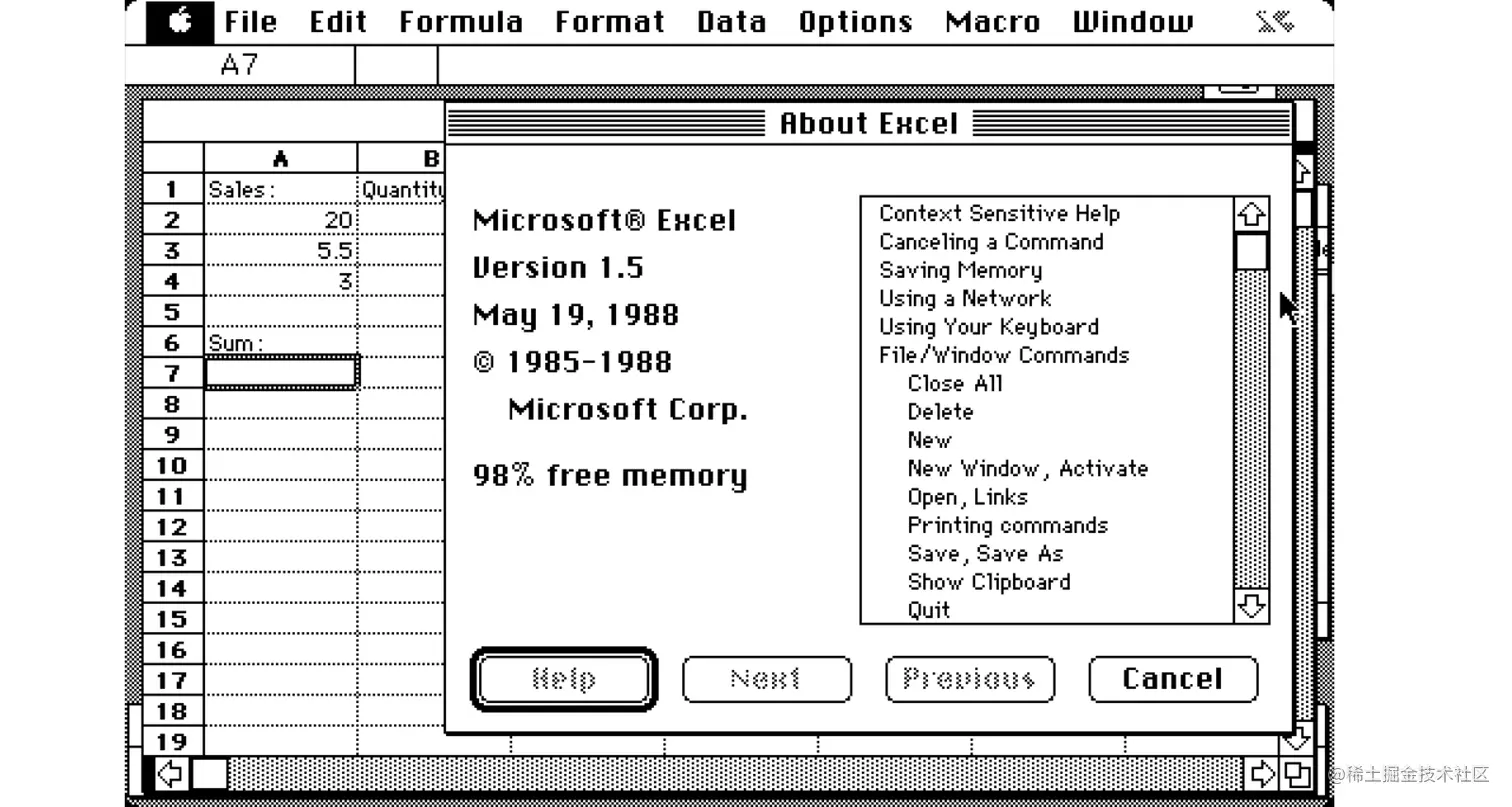1512x807 pixels.
Task: Select 'Save, Save As' help topic
Action: pyautogui.click(x=986, y=554)
